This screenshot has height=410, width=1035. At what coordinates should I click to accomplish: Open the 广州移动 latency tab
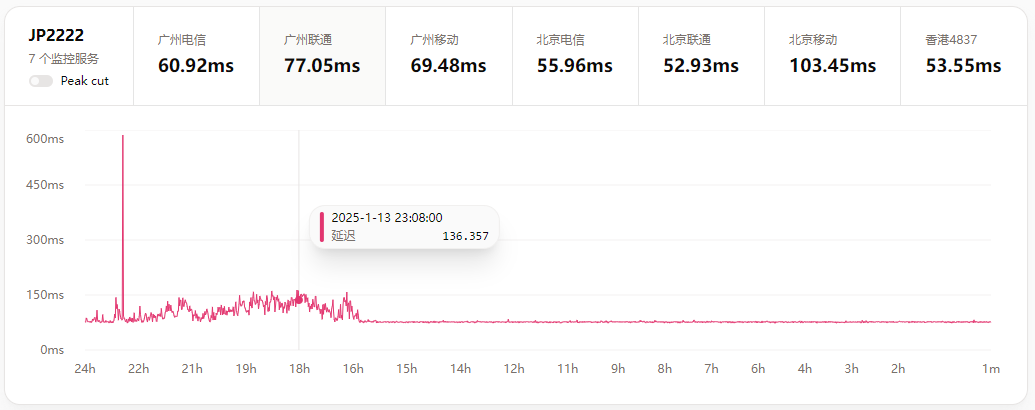448,54
